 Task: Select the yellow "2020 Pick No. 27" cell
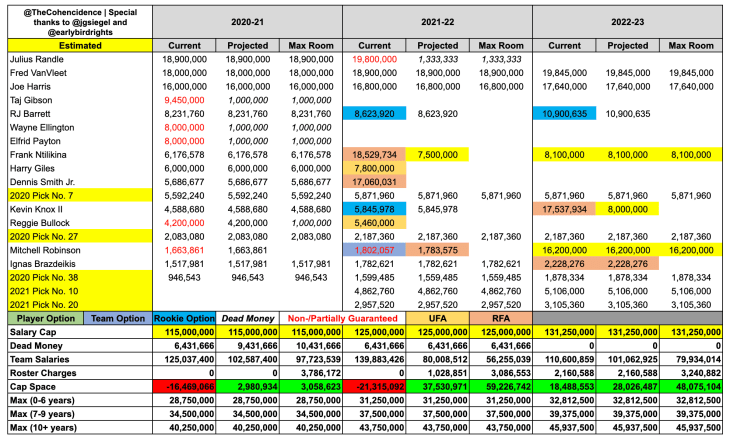80,237
